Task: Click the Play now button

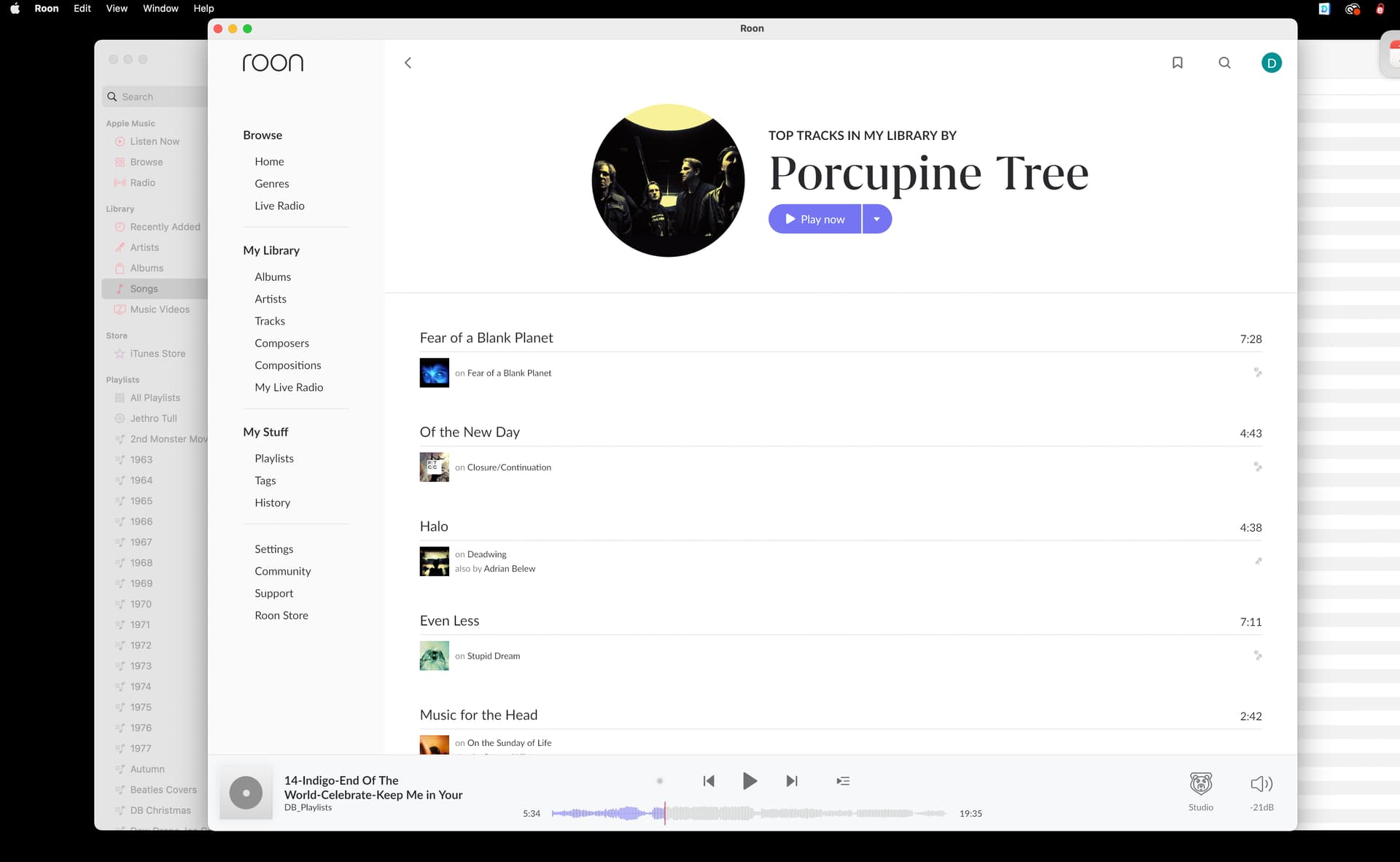Action: [x=814, y=220]
